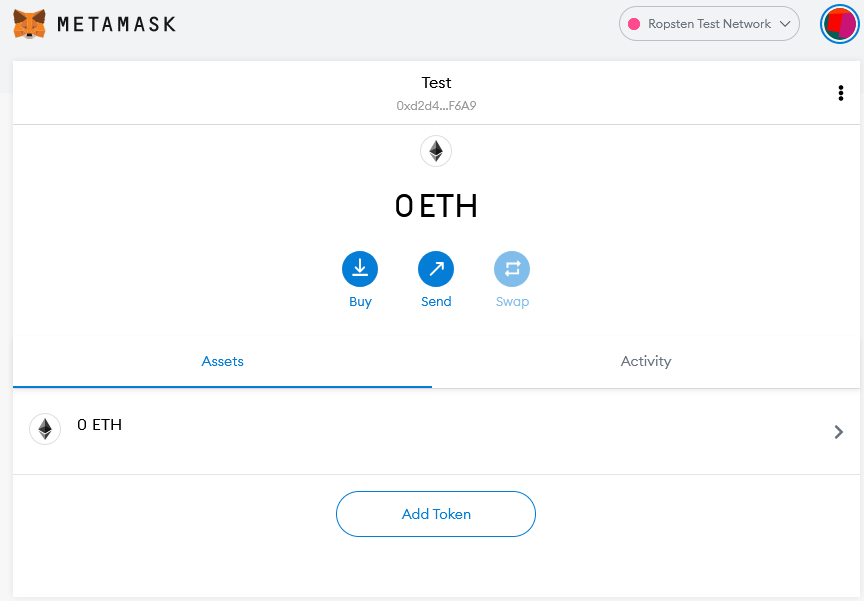Click the Send arrow icon
Viewport: 864px width, 601px height.
pyautogui.click(x=436, y=268)
